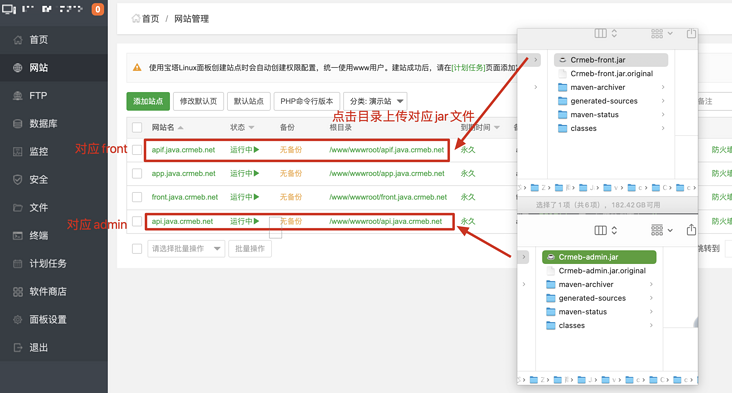Click the database icon in the sidebar

(x=18, y=124)
